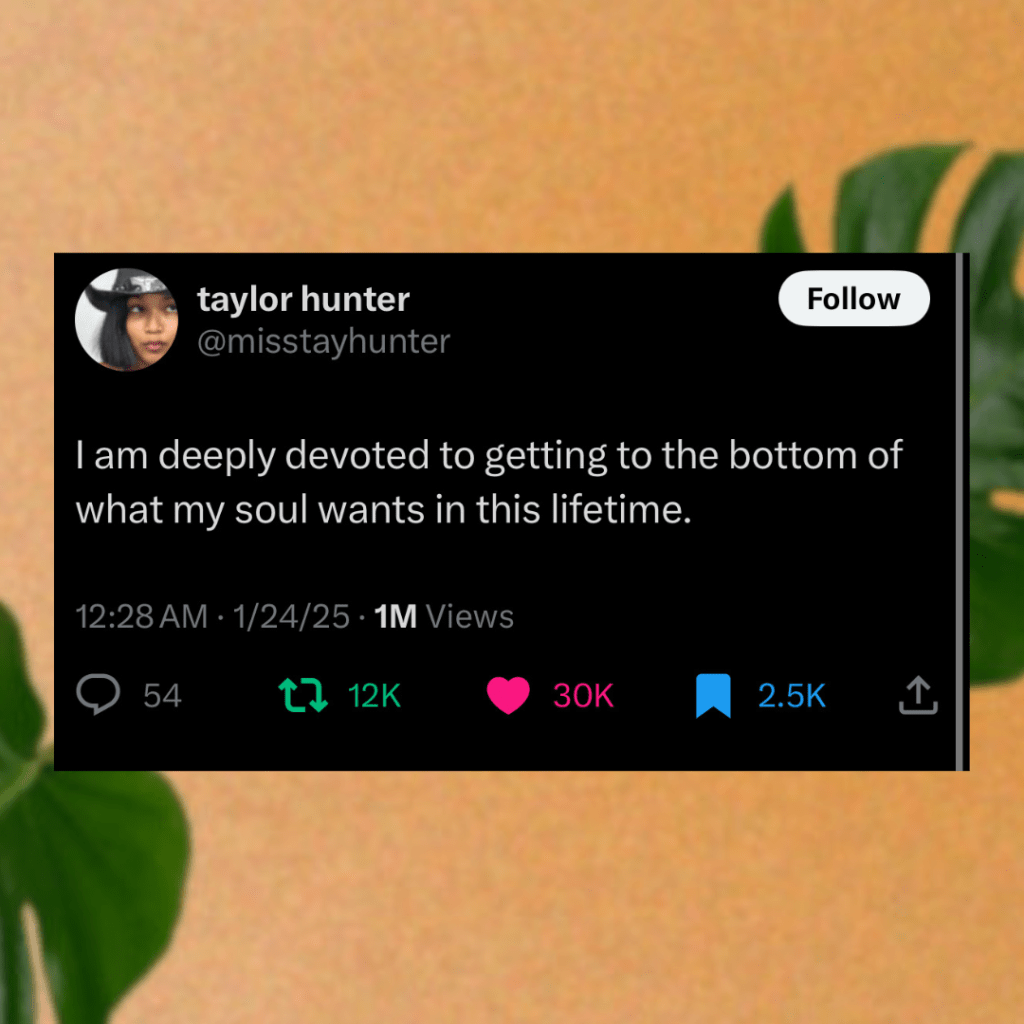Like the tweet with the pink heart

[508, 696]
